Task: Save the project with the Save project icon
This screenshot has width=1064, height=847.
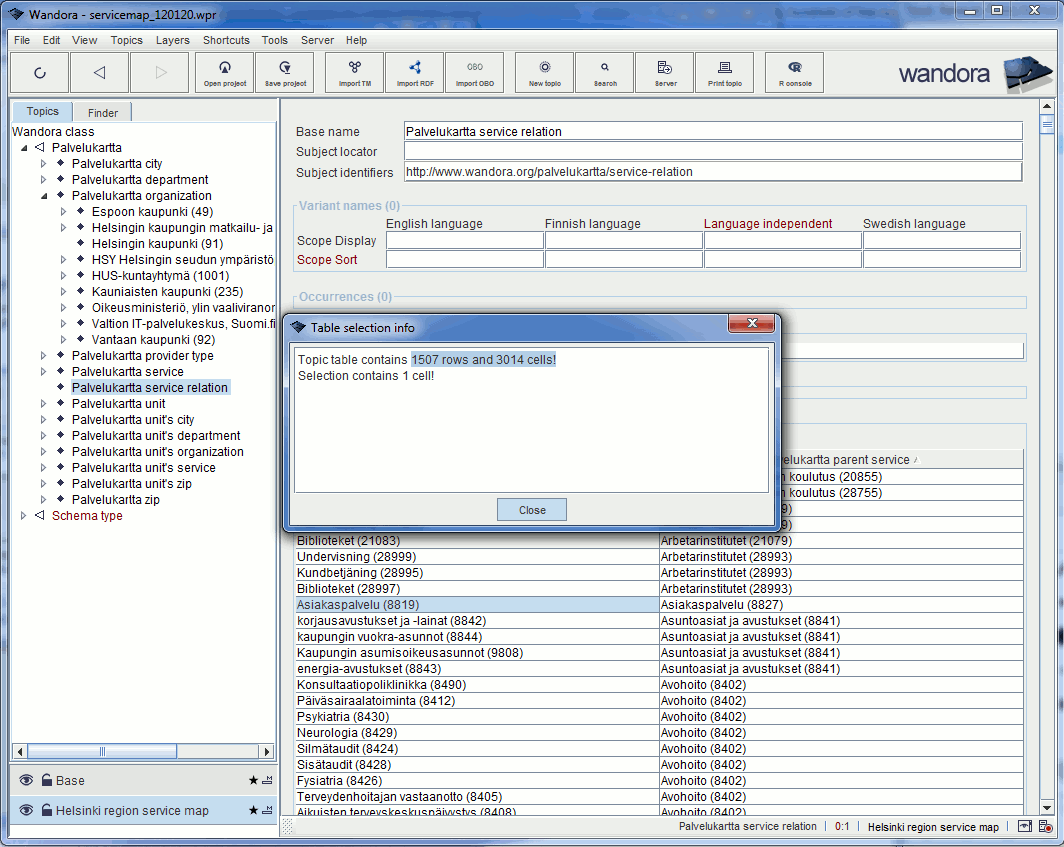Action: pos(284,72)
